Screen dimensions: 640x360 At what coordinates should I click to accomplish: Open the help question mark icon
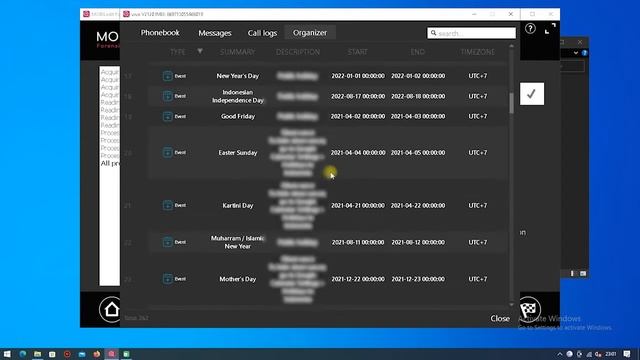coord(530,29)
